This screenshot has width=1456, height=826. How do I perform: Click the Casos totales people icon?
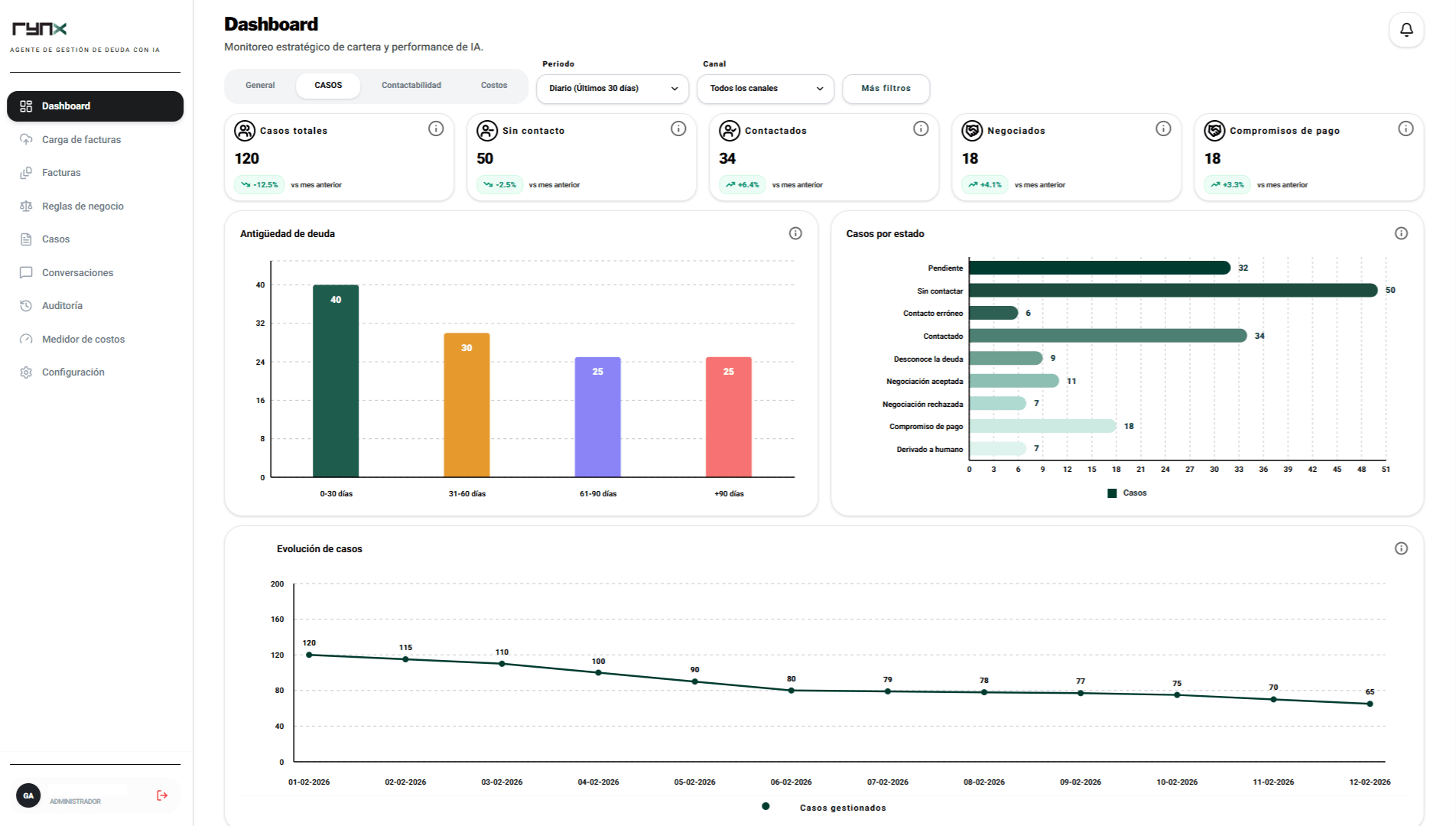tap(245, 131)
